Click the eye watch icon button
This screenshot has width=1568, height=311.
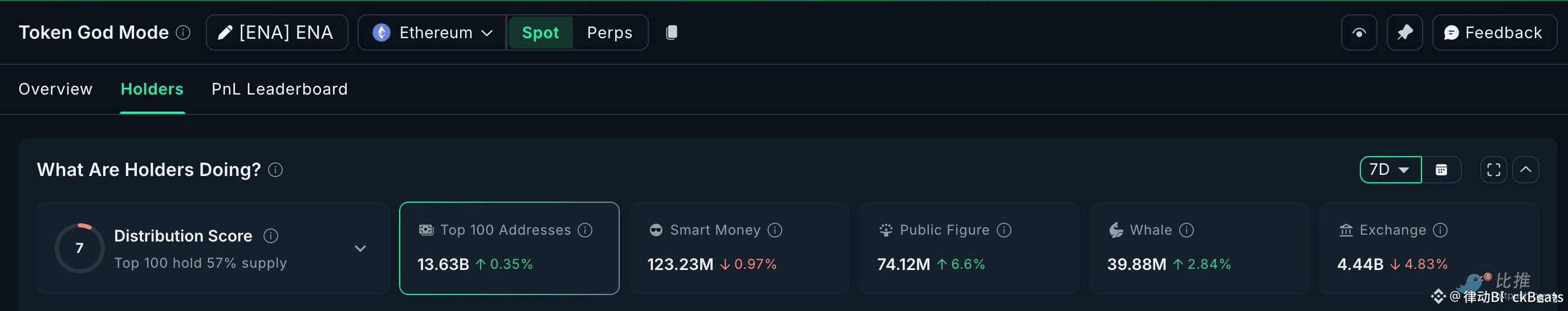click(x=1359, y=33)
